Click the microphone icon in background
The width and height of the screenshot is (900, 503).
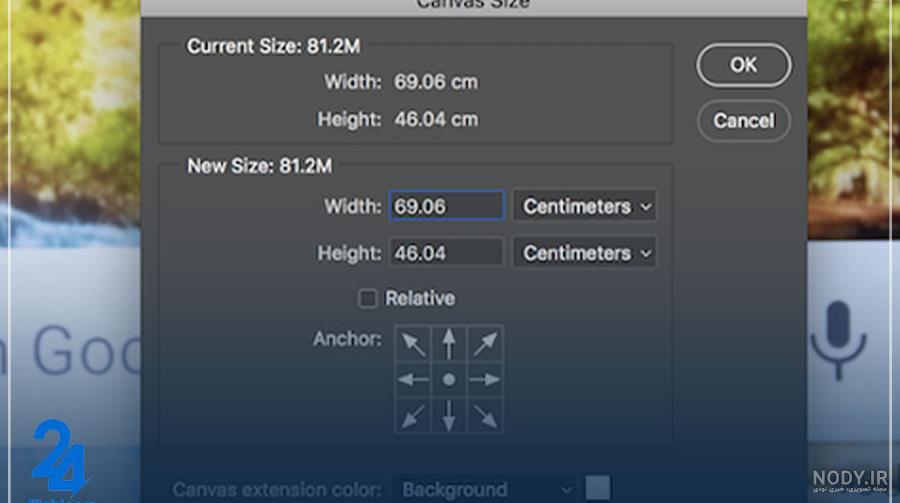click(x=839, y=340)
